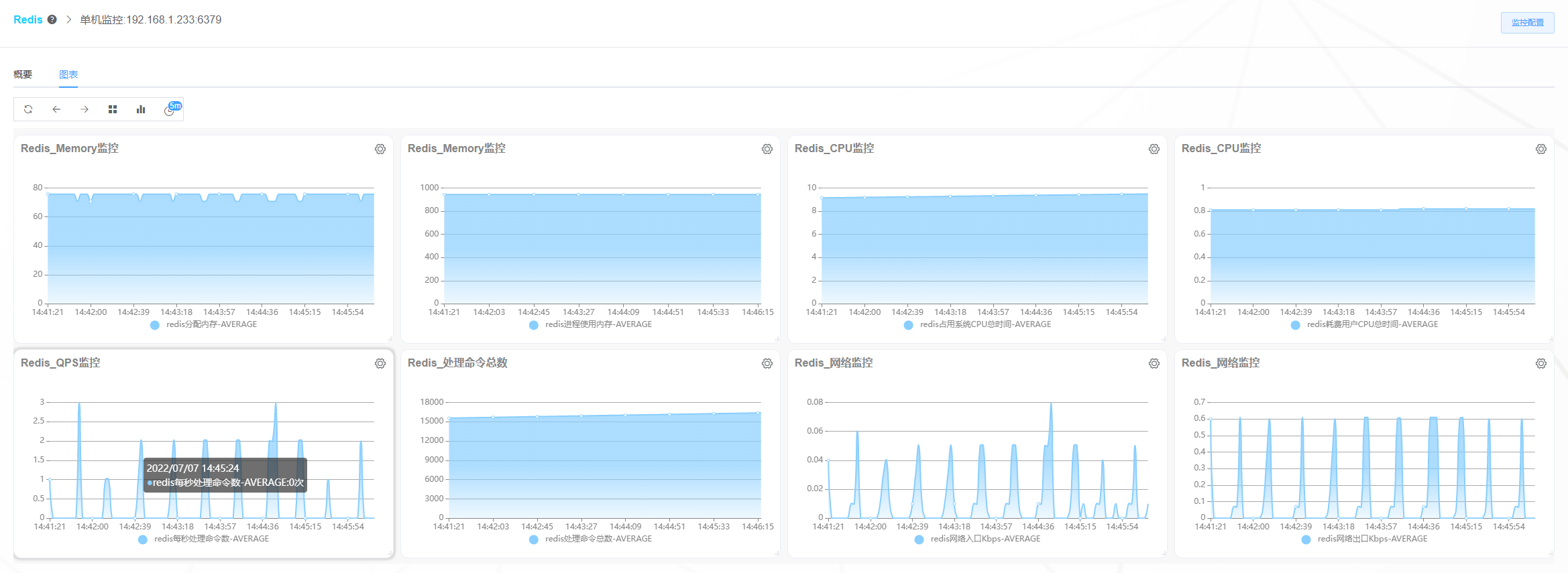Go to previous time range with left arrow
Image resolution: width=1568 pixels, height=573 pixels.
click(x=56, y=109)
